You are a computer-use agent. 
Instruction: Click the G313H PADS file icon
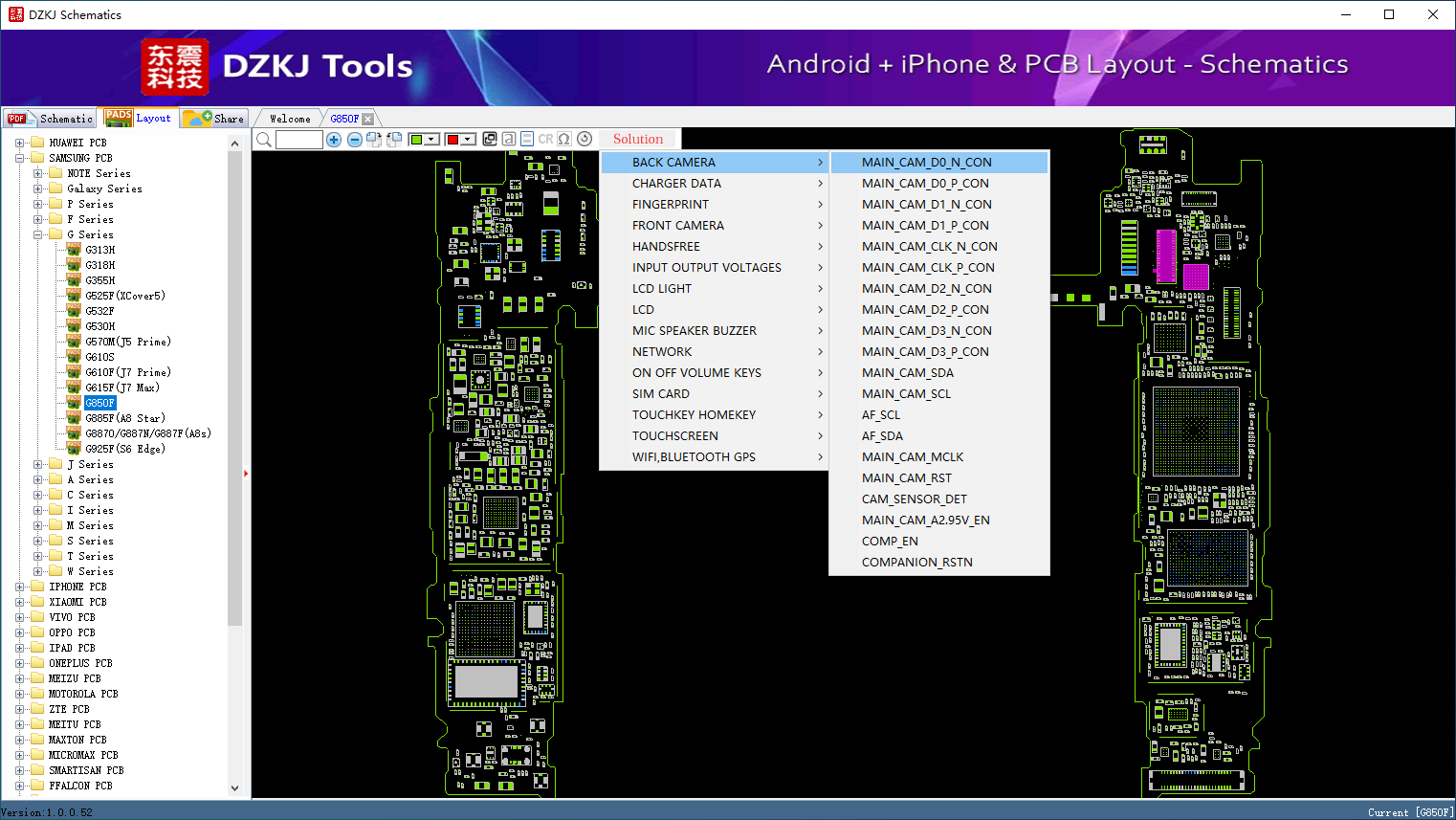(74, 250)
